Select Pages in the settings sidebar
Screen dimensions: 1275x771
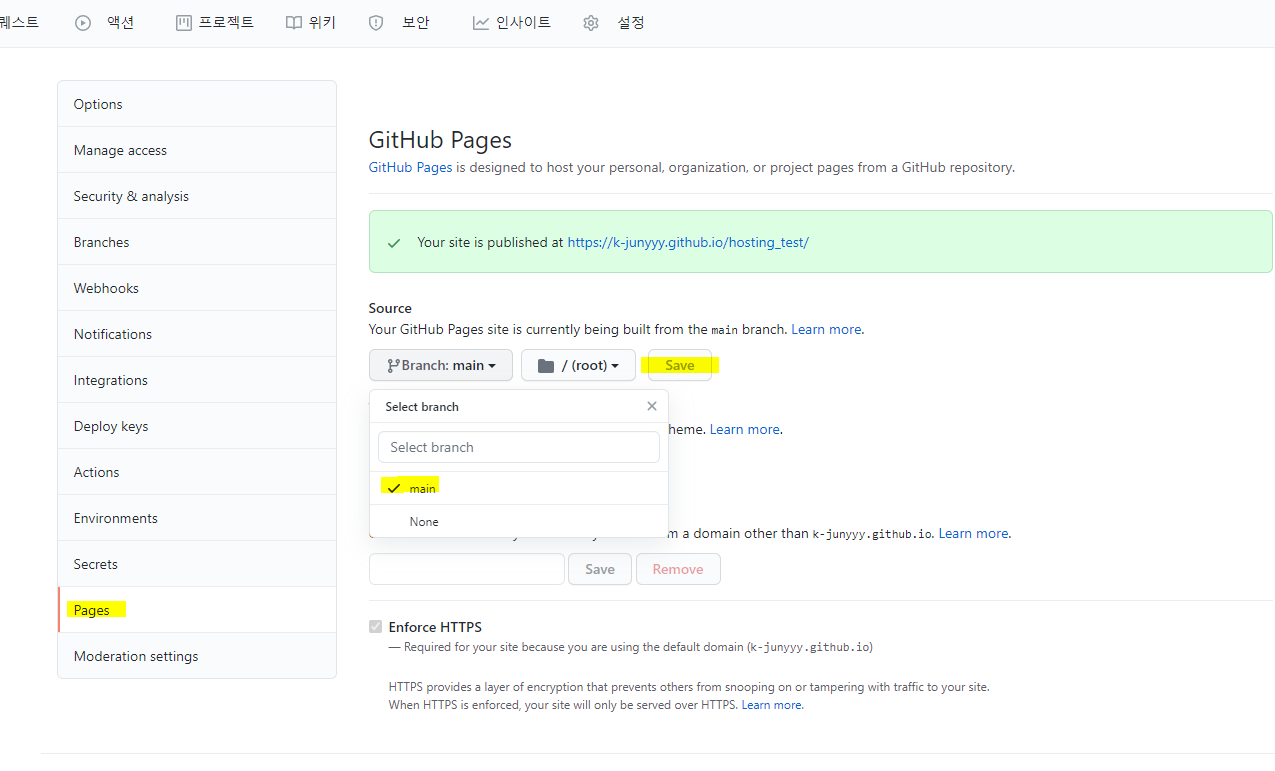(197, 610)
